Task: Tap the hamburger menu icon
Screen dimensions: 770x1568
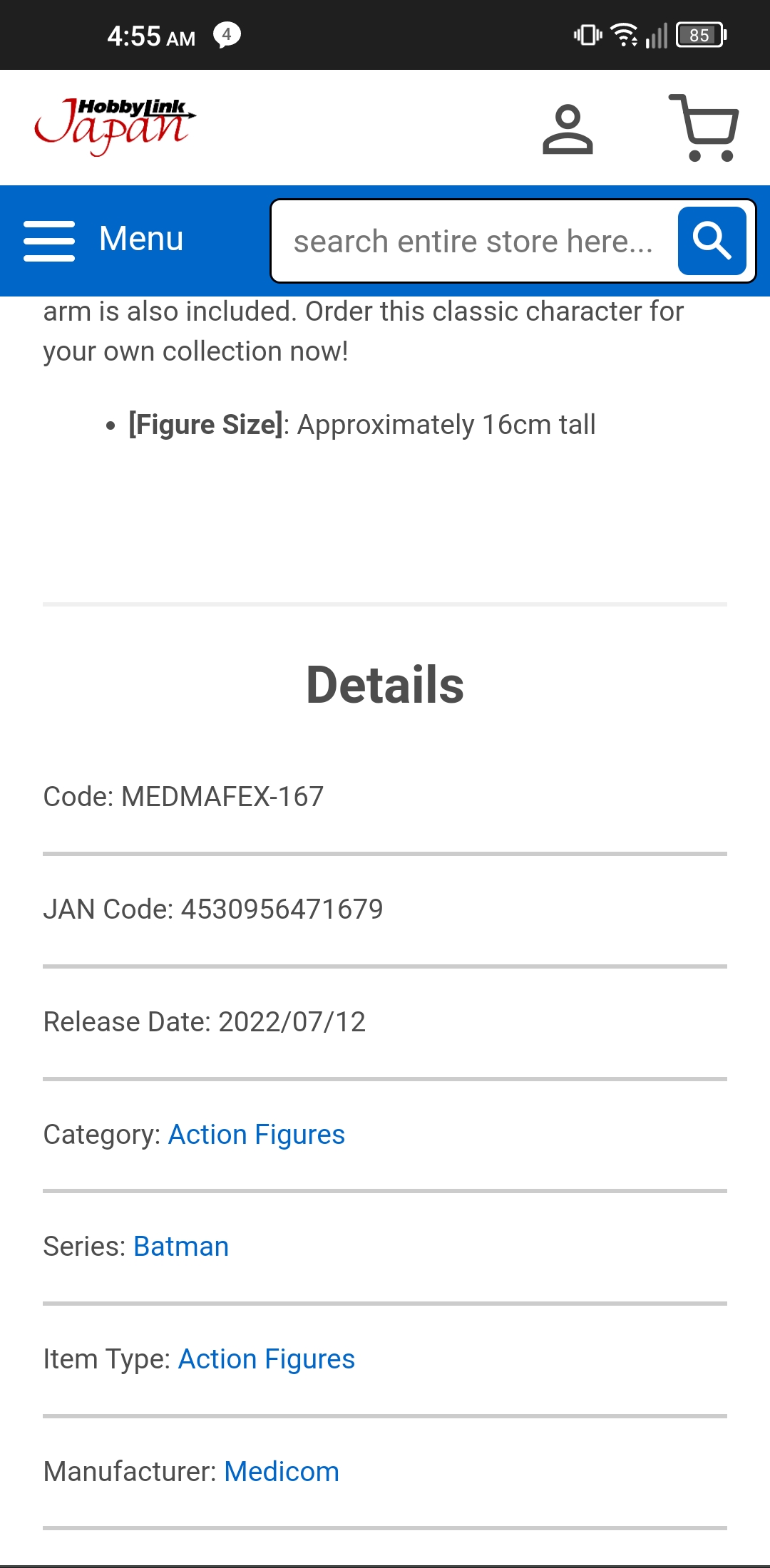Action: [x=49, y=240]
